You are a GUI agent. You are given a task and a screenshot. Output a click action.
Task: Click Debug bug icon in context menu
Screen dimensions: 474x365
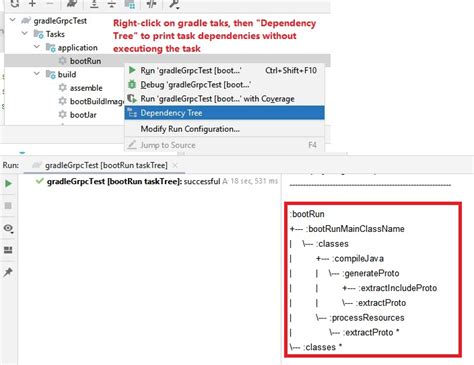click(132, 84)
